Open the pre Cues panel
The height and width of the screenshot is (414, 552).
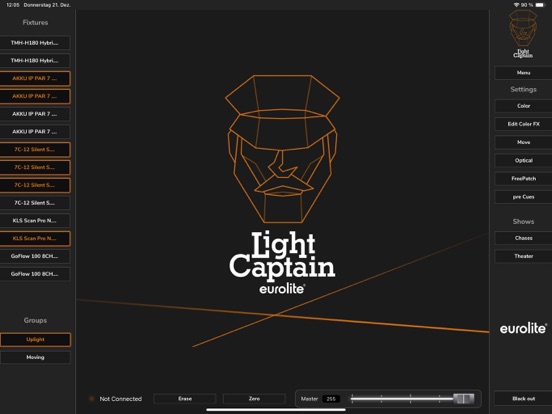(523, 197)
